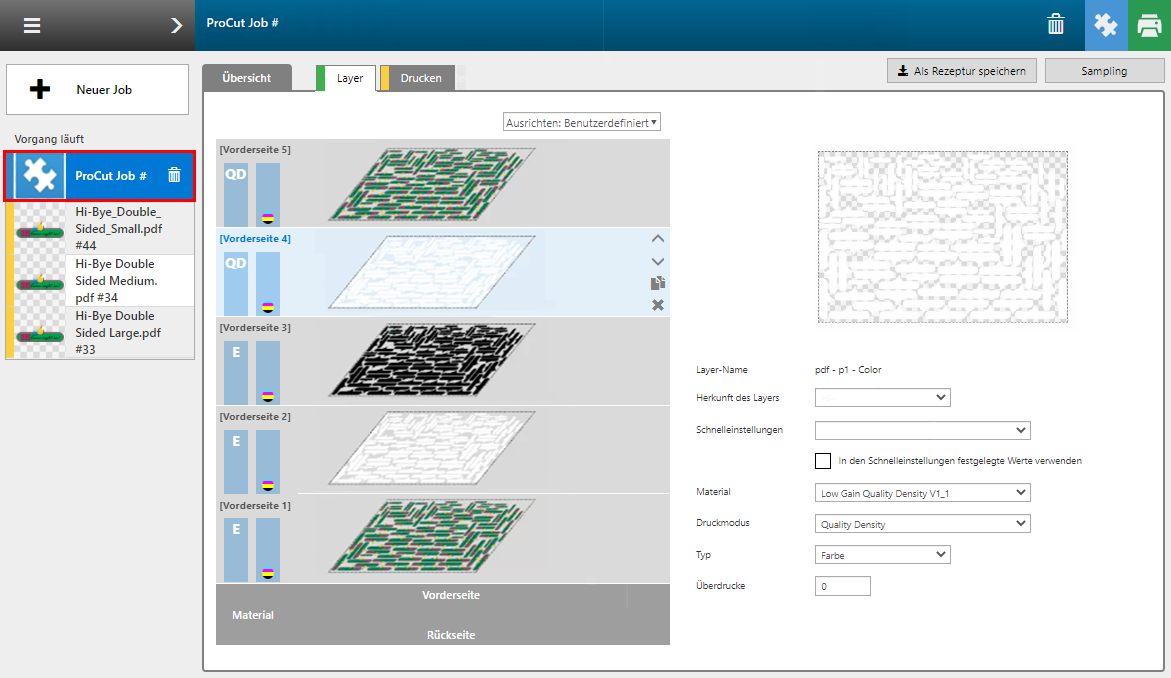Image resolution: width=1171 pixels, height=678 pixels.
Task: Open the Druckmodus dropdown
Action: pos(922,523)
